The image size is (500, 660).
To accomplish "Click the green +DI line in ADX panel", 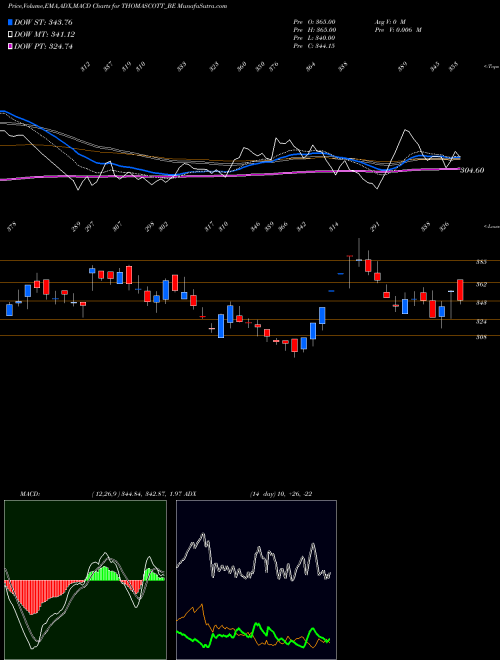I will point(253,633).
